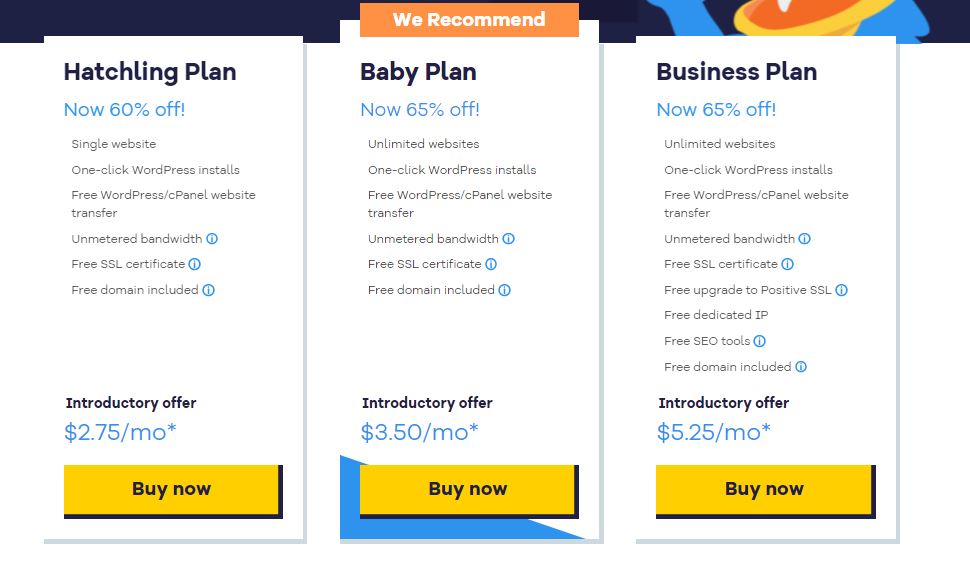Open info icon for Baby Plan Unmetered bandwidth
This screenshot has width=970, height=565.
click(509, 239)
